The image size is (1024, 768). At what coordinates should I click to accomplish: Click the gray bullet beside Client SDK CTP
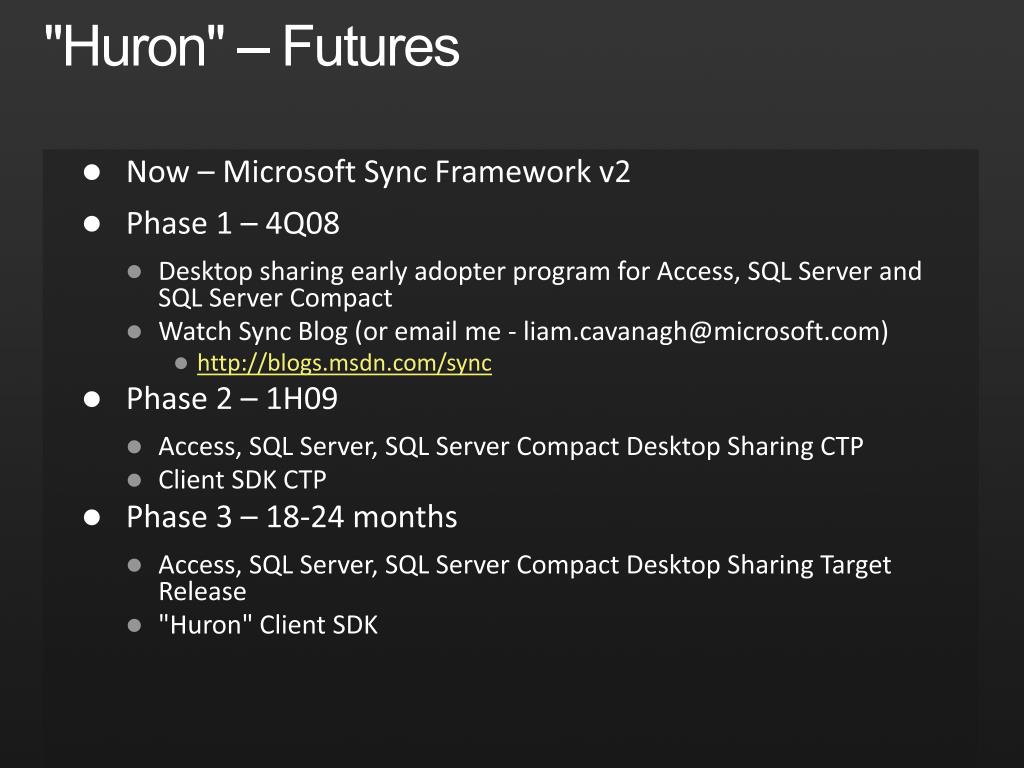[135, 481]
